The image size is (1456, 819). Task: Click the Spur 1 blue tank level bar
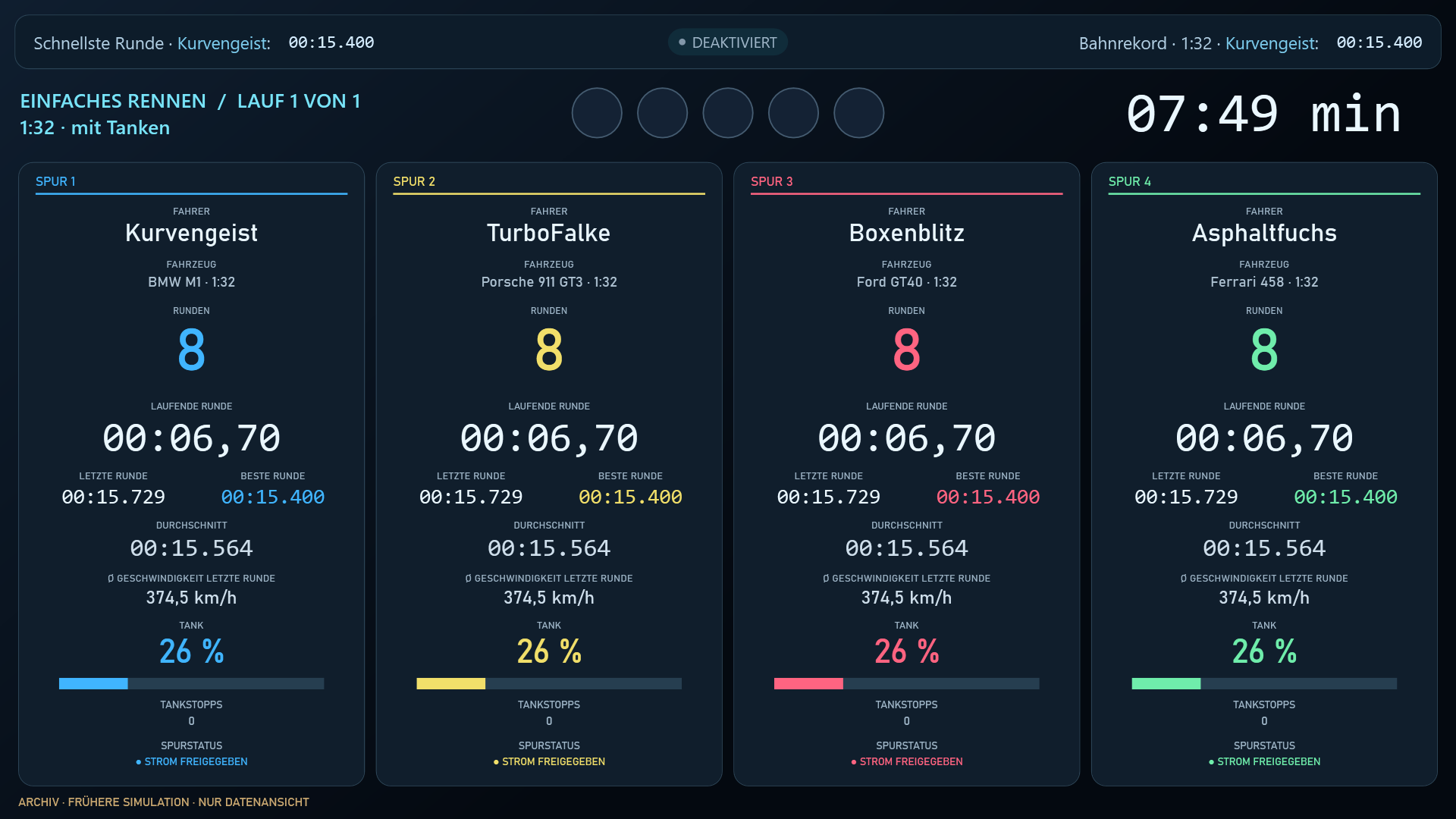coord(191,683)
